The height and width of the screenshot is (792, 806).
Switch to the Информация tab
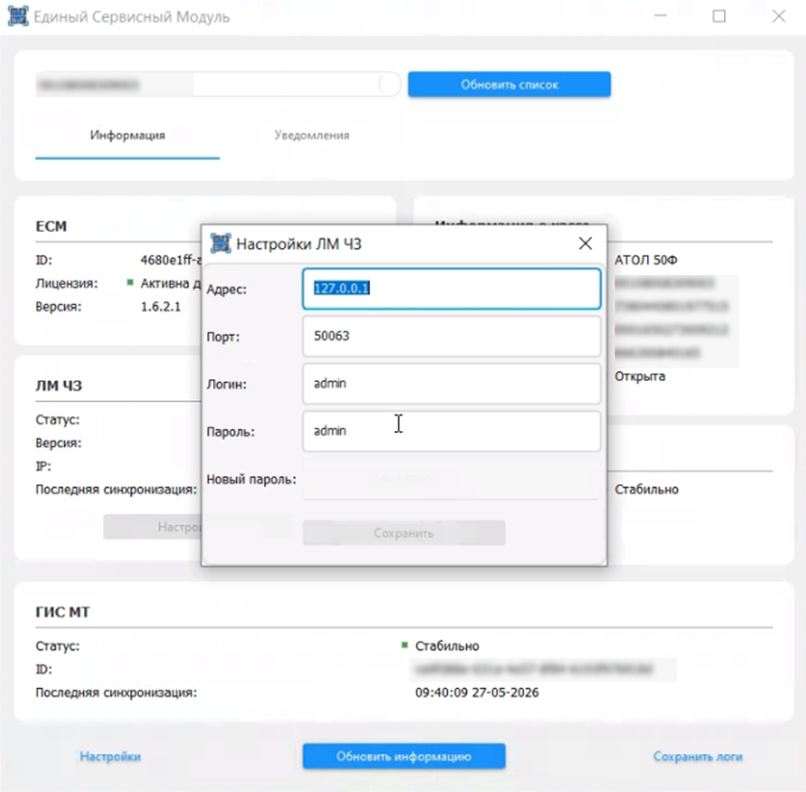127,135
